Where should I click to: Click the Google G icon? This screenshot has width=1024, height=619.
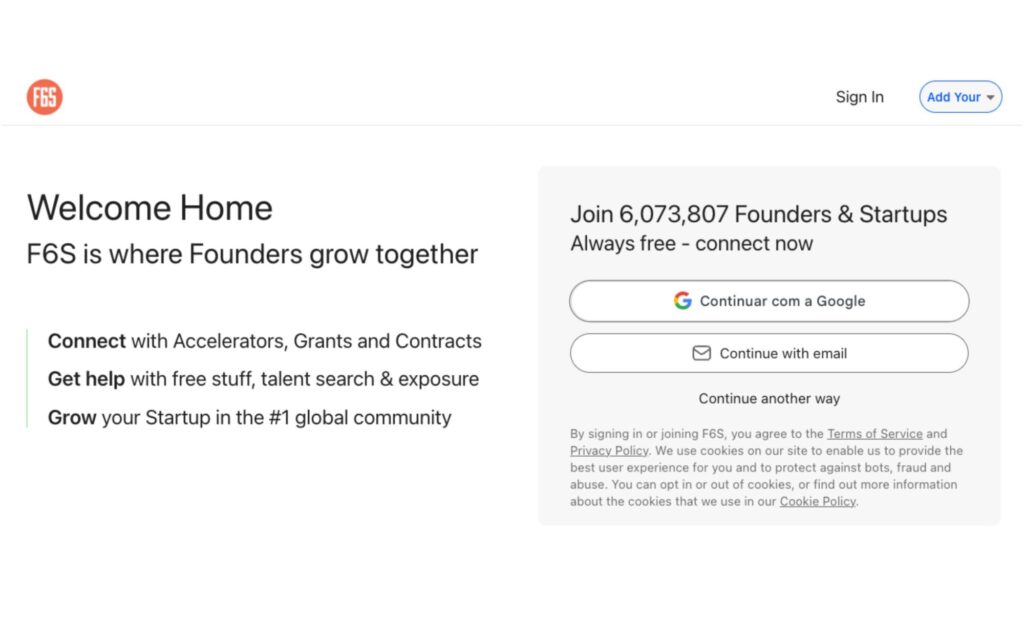coord(683,301)
